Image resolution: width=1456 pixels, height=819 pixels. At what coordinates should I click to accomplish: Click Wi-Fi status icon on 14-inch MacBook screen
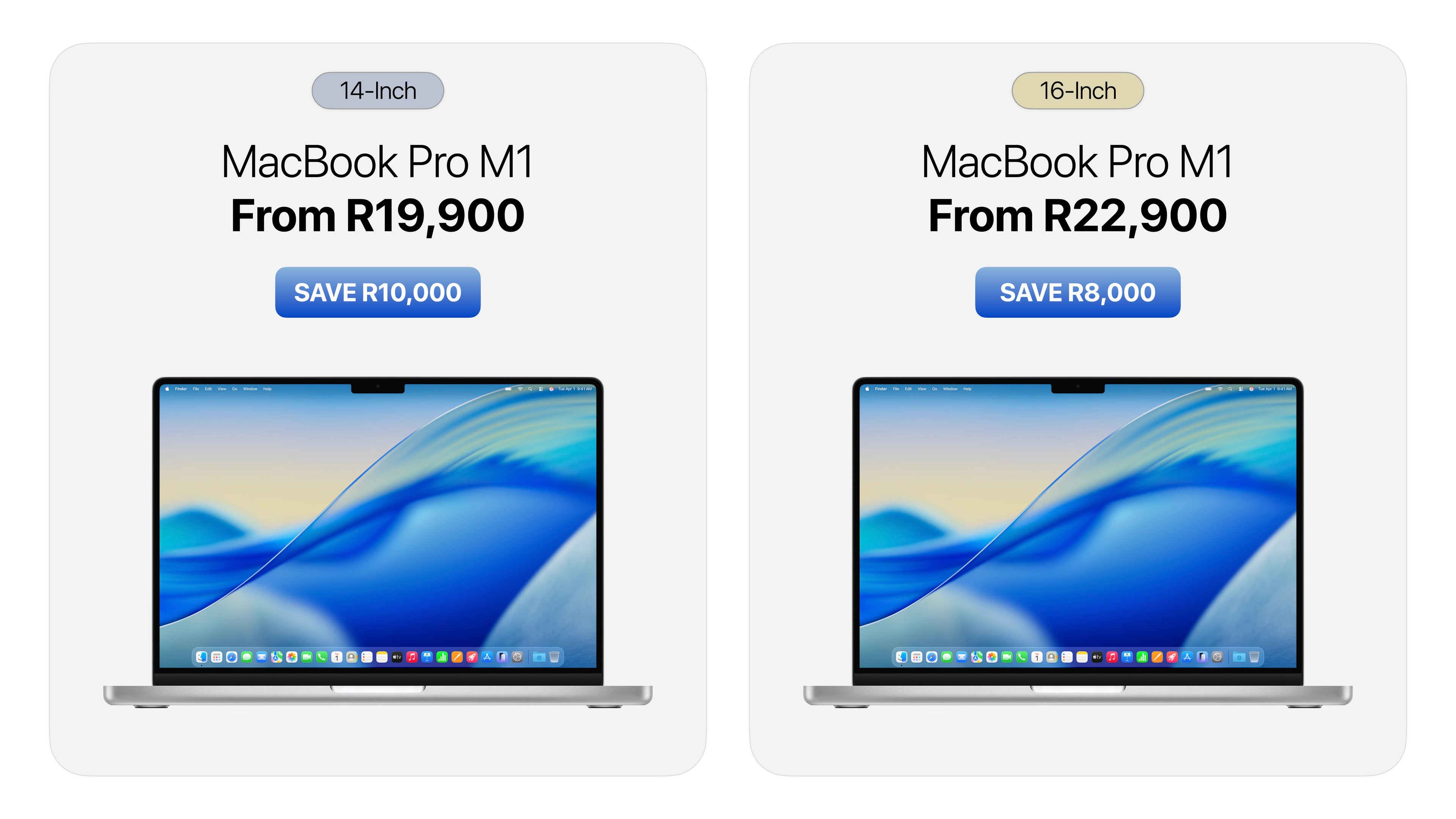[520, 389]
